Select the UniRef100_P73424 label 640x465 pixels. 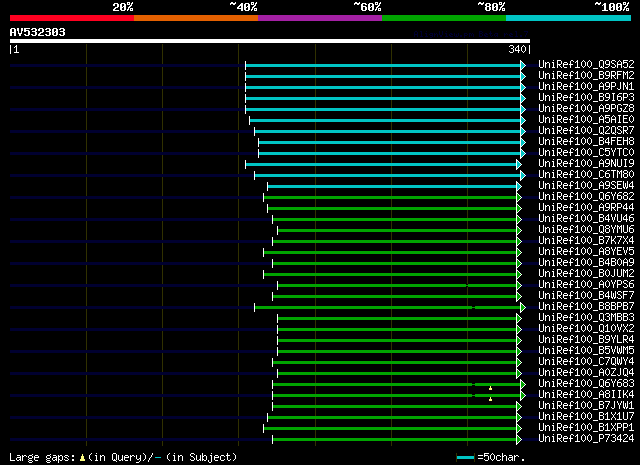pos(586,439)
